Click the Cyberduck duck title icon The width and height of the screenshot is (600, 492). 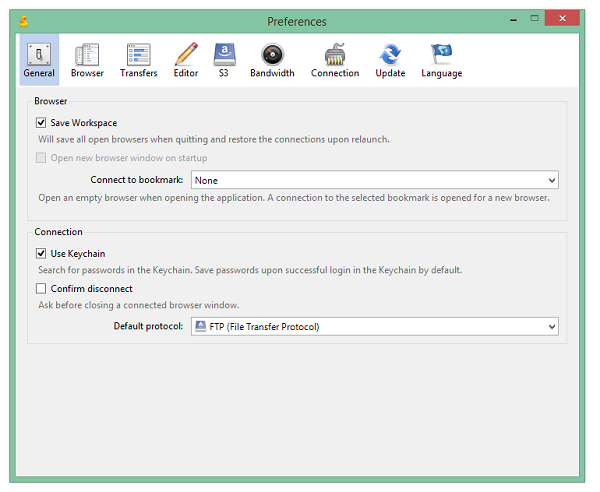tap(24, 21)
